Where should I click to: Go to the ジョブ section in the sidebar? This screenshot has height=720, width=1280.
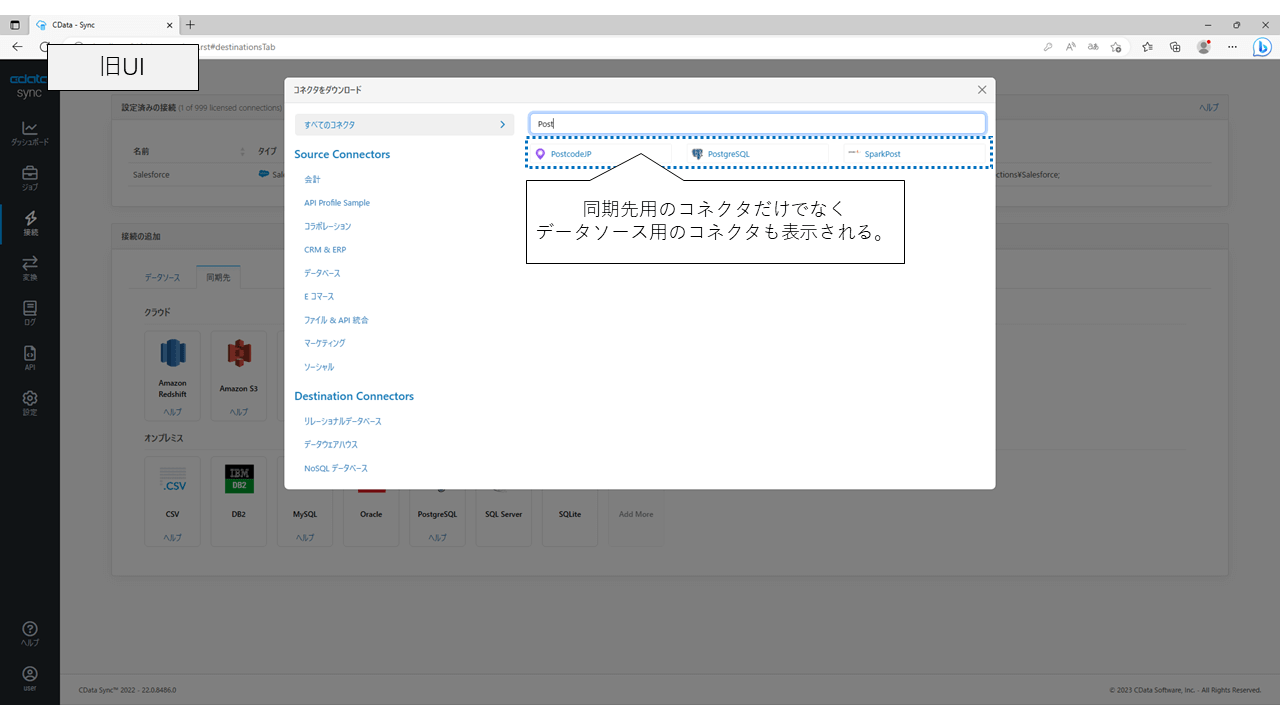tap(30, 178)
